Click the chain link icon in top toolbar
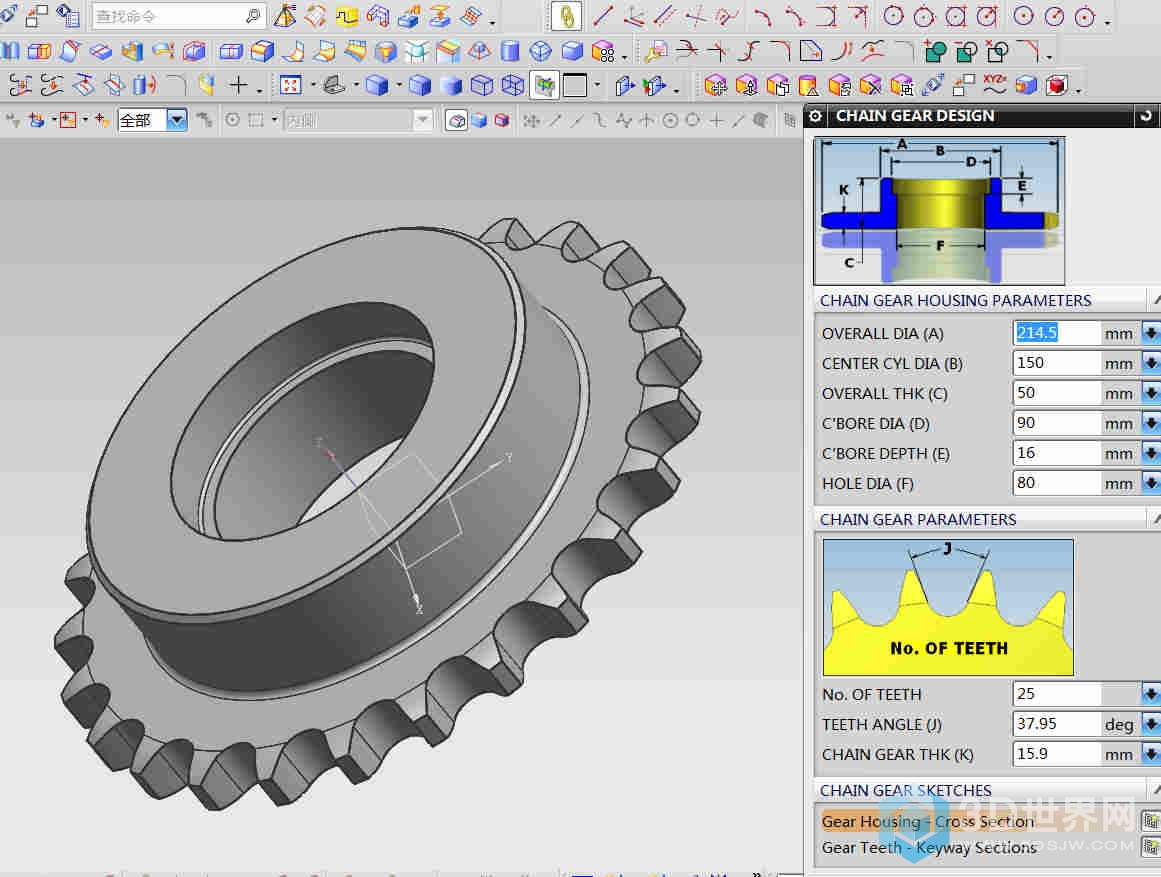This screenshot has width=1161, height=877. [x=566, y=17]
